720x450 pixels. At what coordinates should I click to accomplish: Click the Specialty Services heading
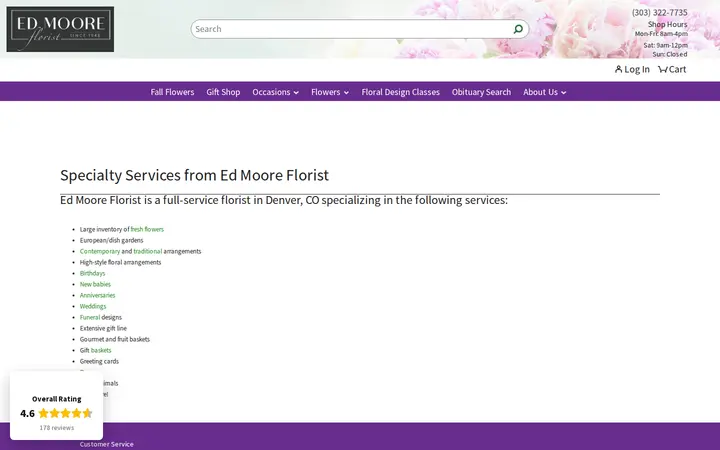pos(194,175)
